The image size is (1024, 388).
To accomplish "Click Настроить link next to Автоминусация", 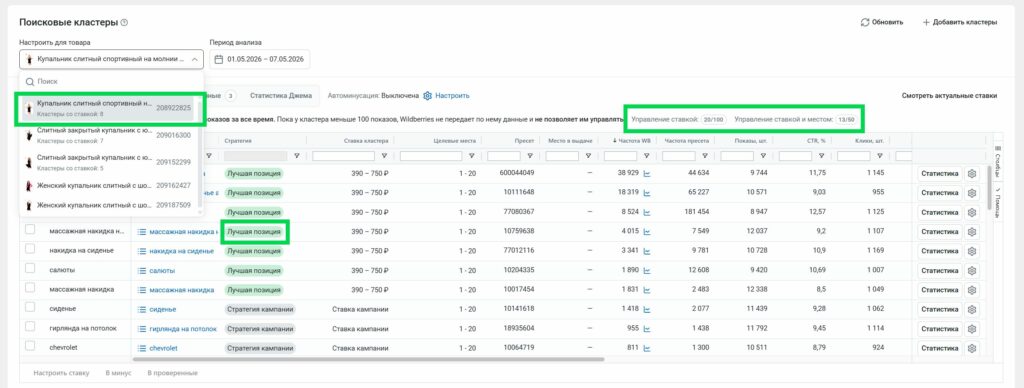I will click(x=452, y=95).
